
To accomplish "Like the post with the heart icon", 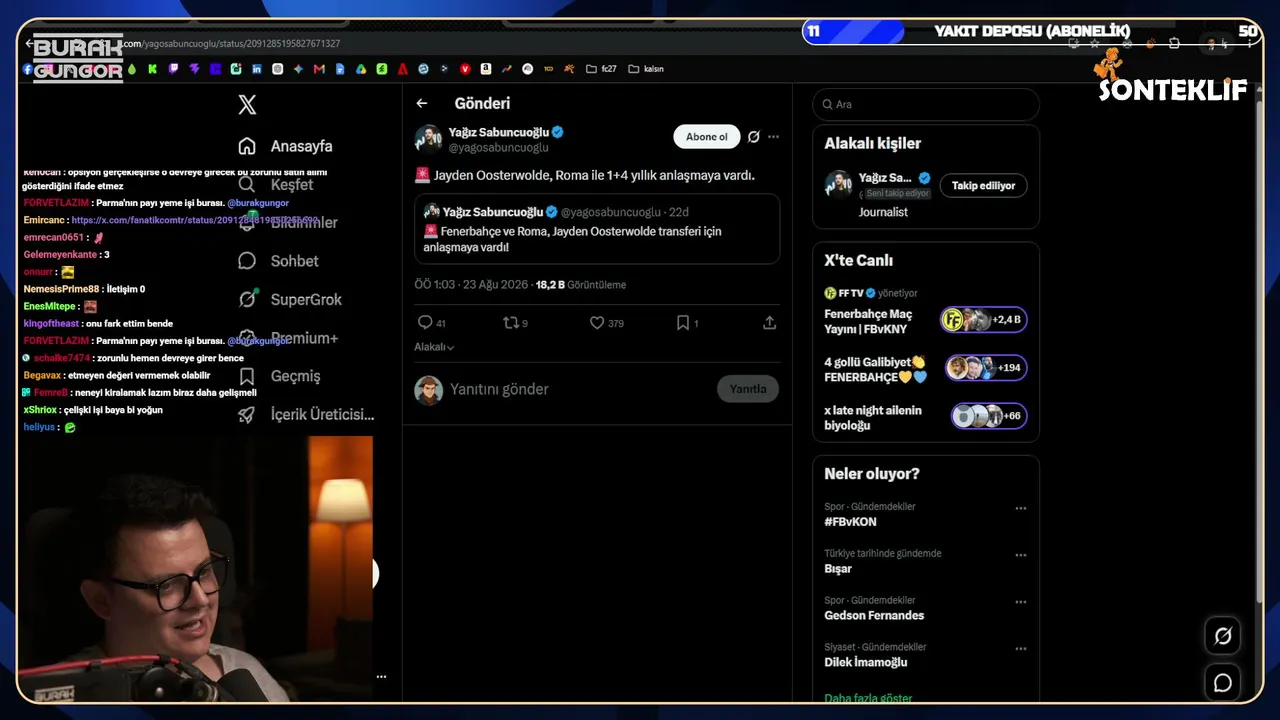I will coord(597,323).
